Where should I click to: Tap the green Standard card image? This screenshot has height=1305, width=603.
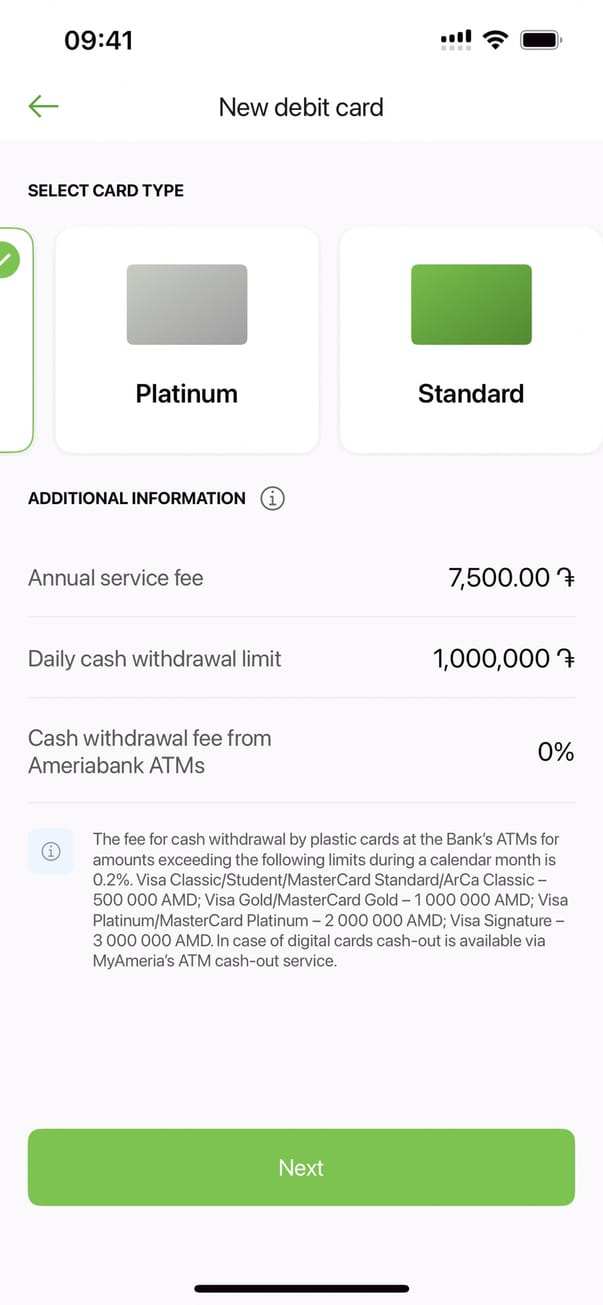click(471, 304)
